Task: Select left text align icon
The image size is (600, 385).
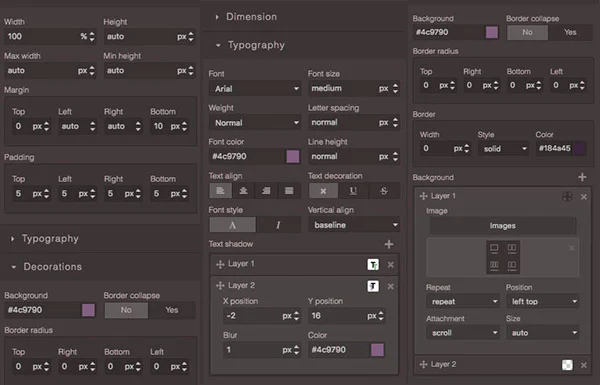Action: coord(220,191)
